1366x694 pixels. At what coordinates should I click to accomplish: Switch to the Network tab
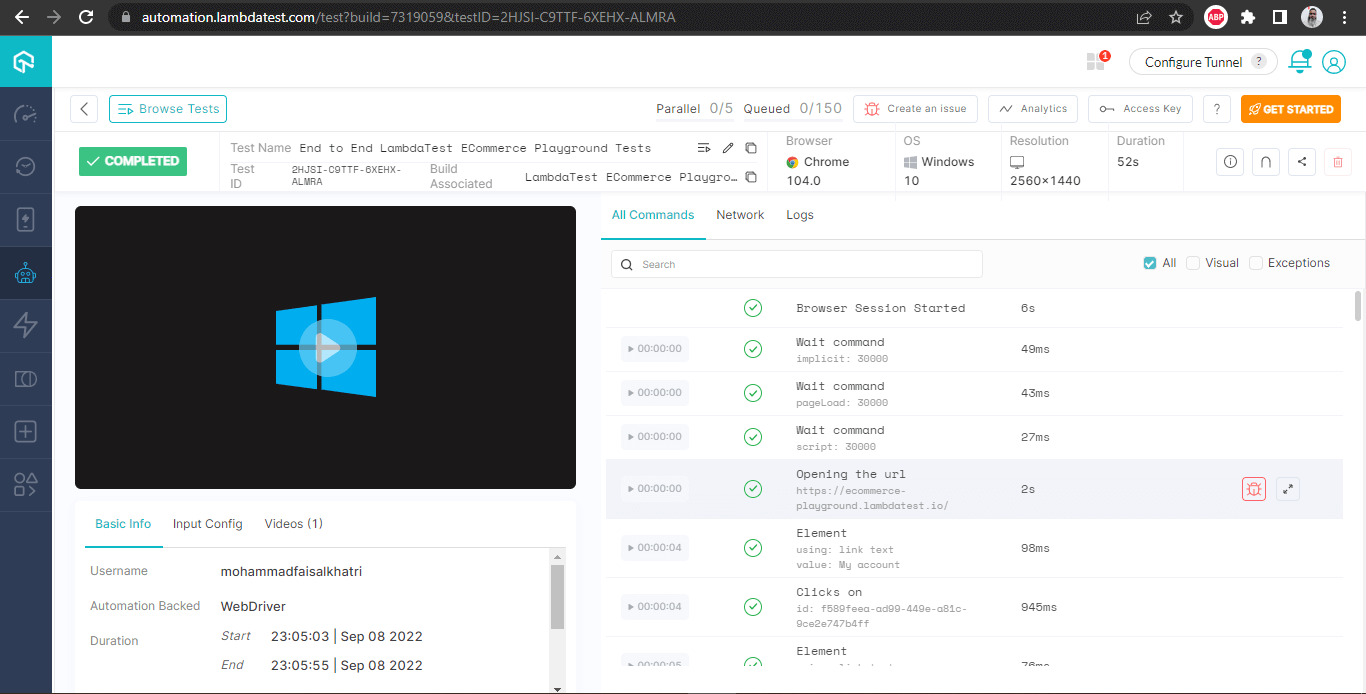[x=740, y=214]
